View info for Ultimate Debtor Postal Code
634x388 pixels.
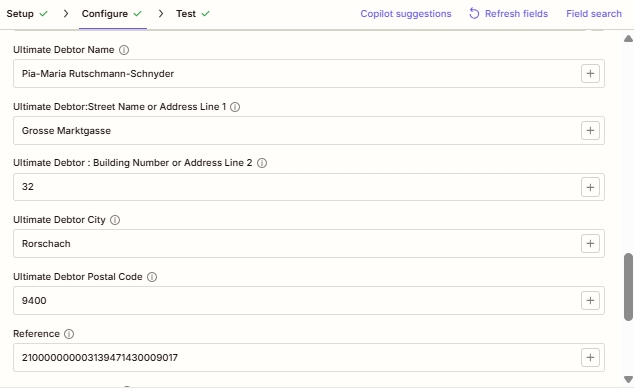point(152,277)
